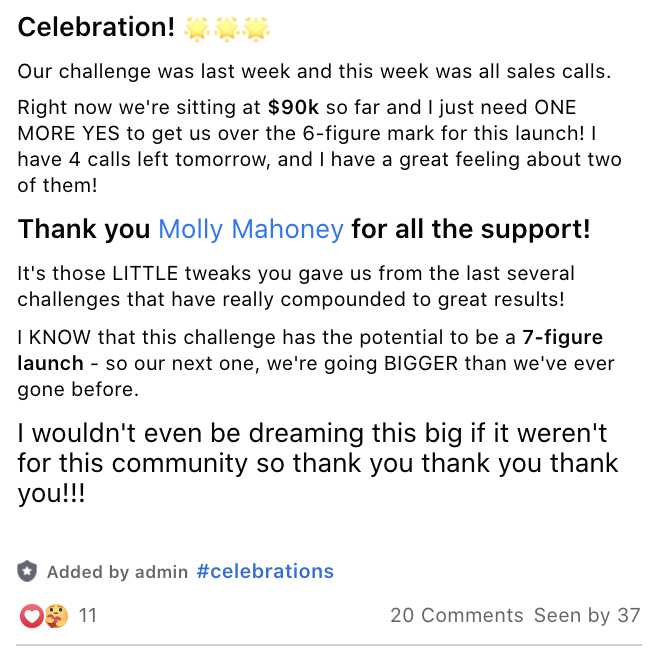Click the care hug reaction emoji
Viewport: 652px width, 654px height.
56,616
